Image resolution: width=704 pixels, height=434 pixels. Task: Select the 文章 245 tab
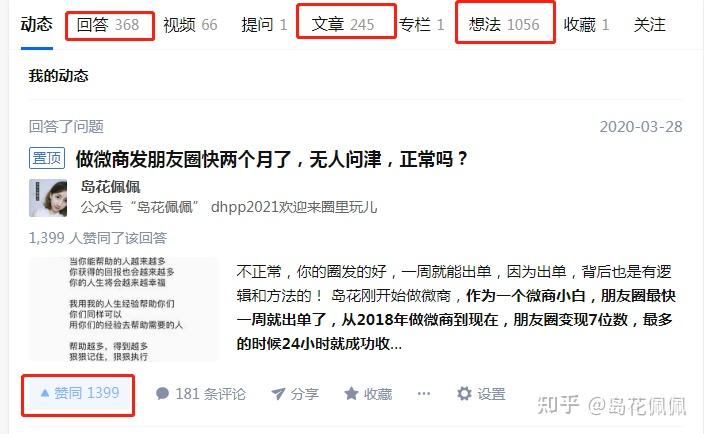tap(343, 25)
